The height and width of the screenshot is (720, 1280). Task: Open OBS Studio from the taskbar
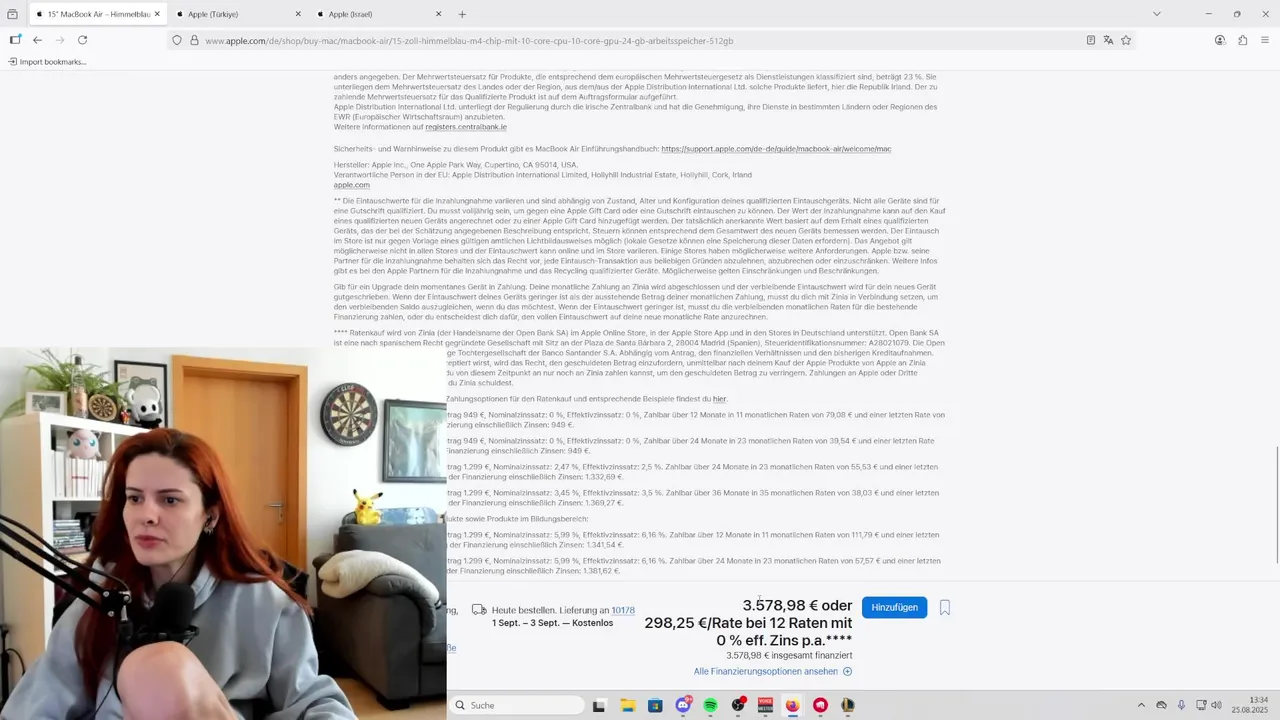tap(738, 705)
